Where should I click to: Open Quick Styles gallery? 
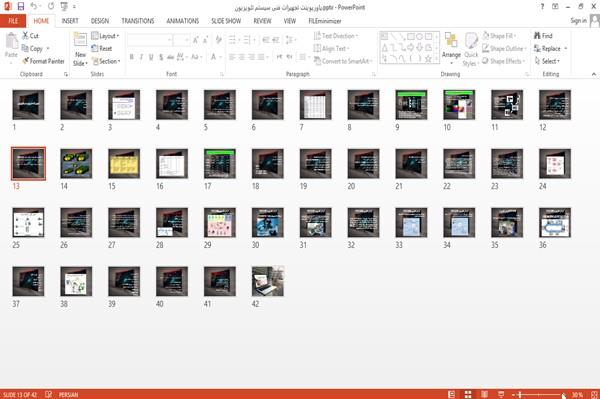471,50
